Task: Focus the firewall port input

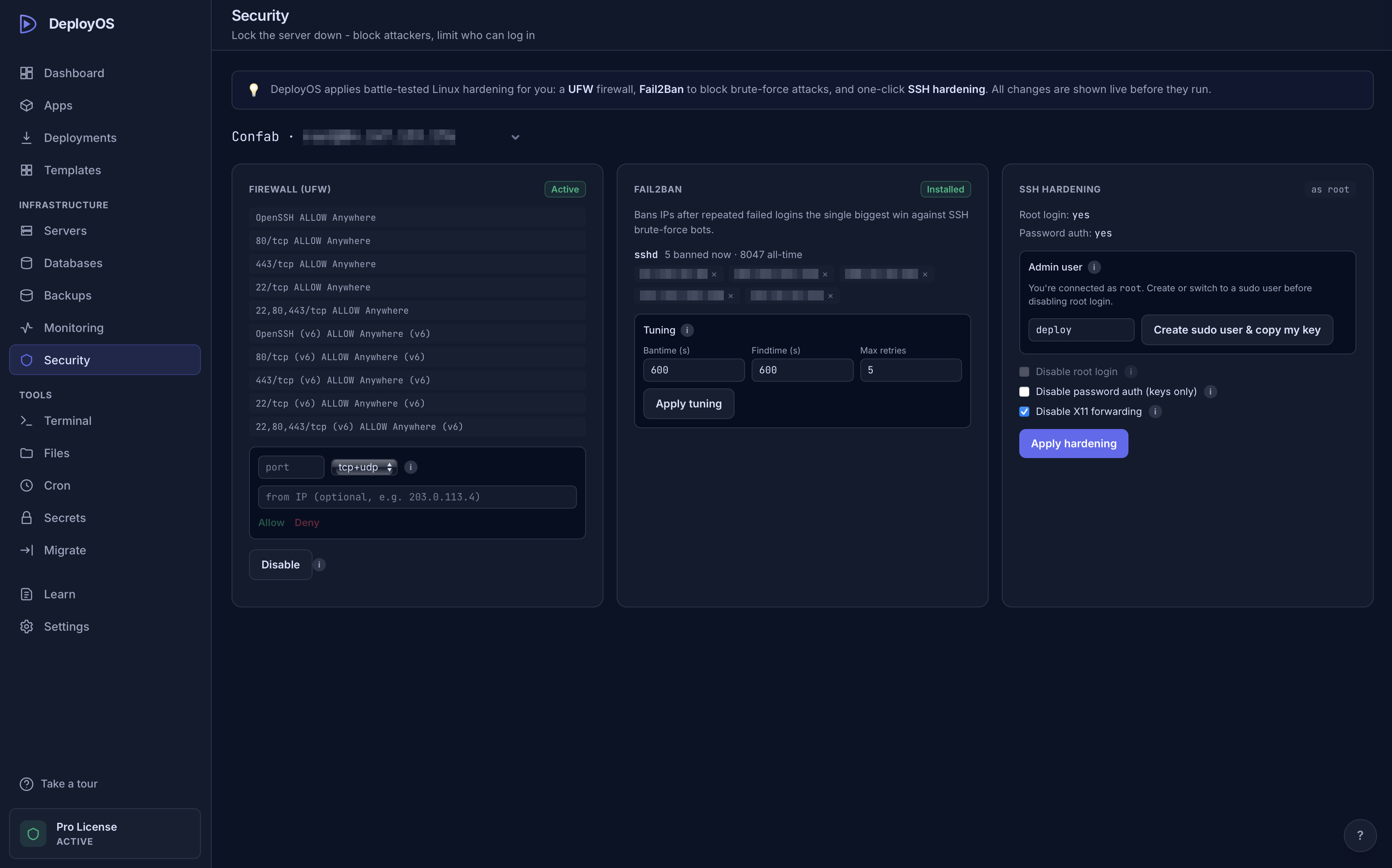Action: point(291,467)
